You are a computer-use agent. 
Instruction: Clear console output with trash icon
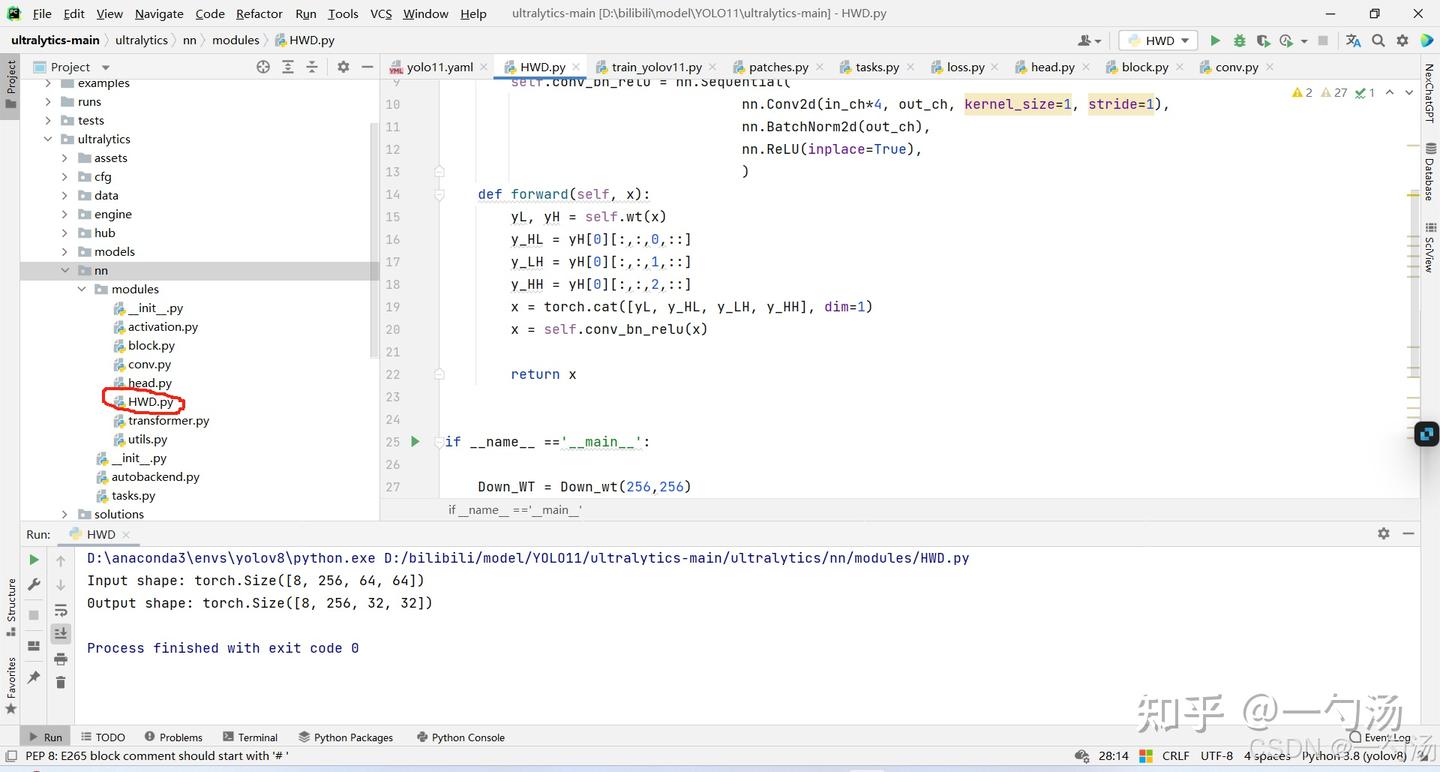pyautogui.click(x=61, y=682)
